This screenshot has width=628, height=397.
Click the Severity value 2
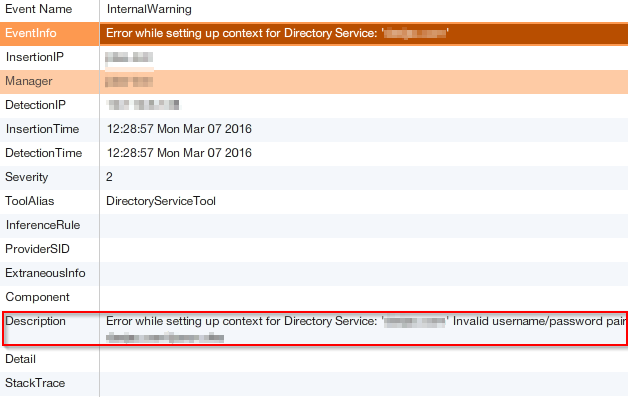(x=109, y=177)
